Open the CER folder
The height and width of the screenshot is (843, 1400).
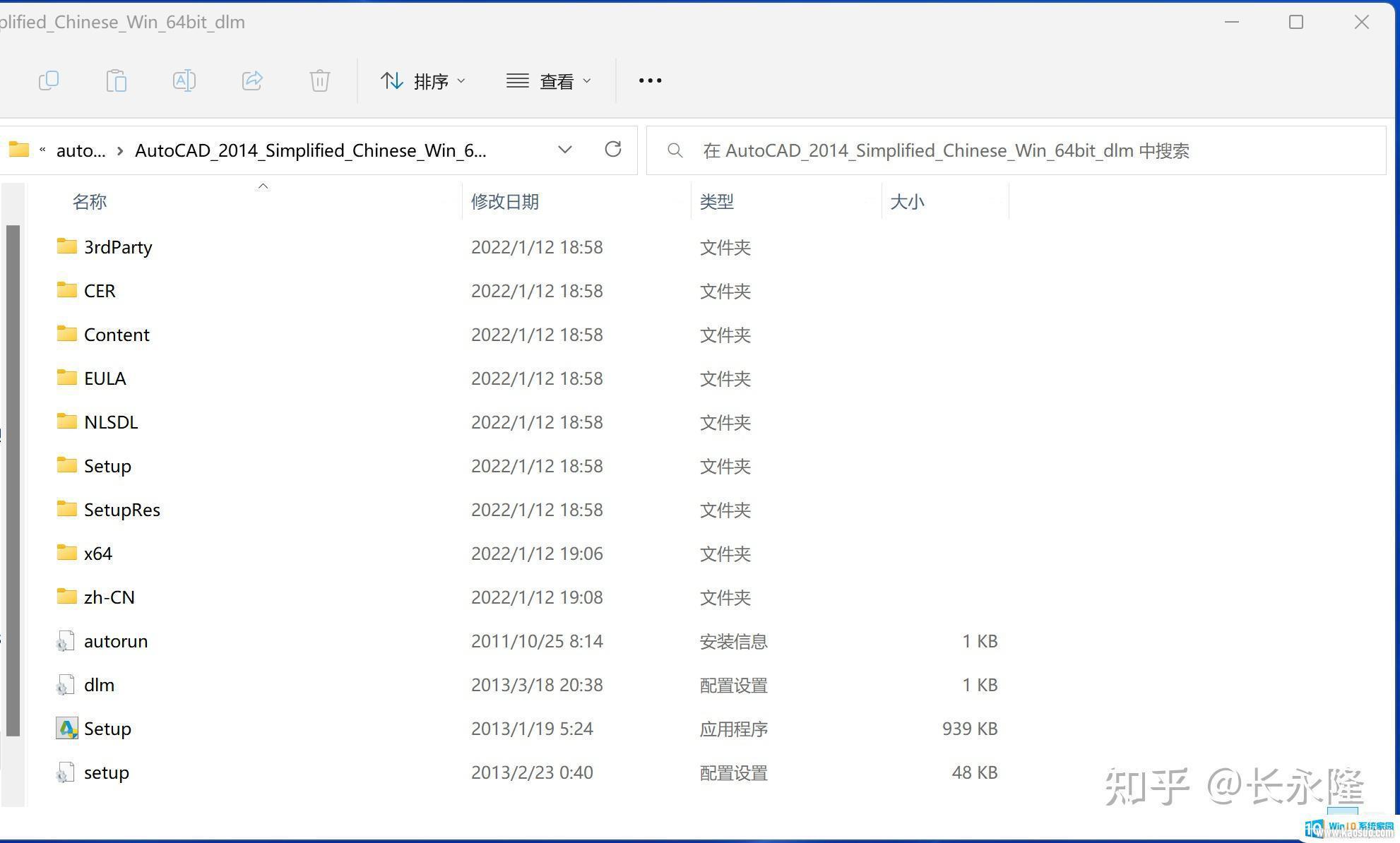99,290
